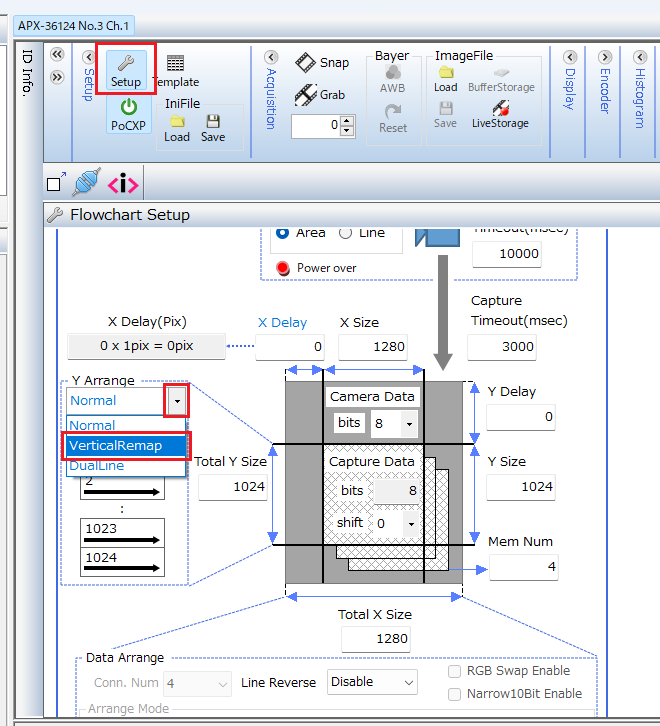Select the Line radio button
Image resolution: width=660 pixels, height=726 pixels.
[346, 233]
